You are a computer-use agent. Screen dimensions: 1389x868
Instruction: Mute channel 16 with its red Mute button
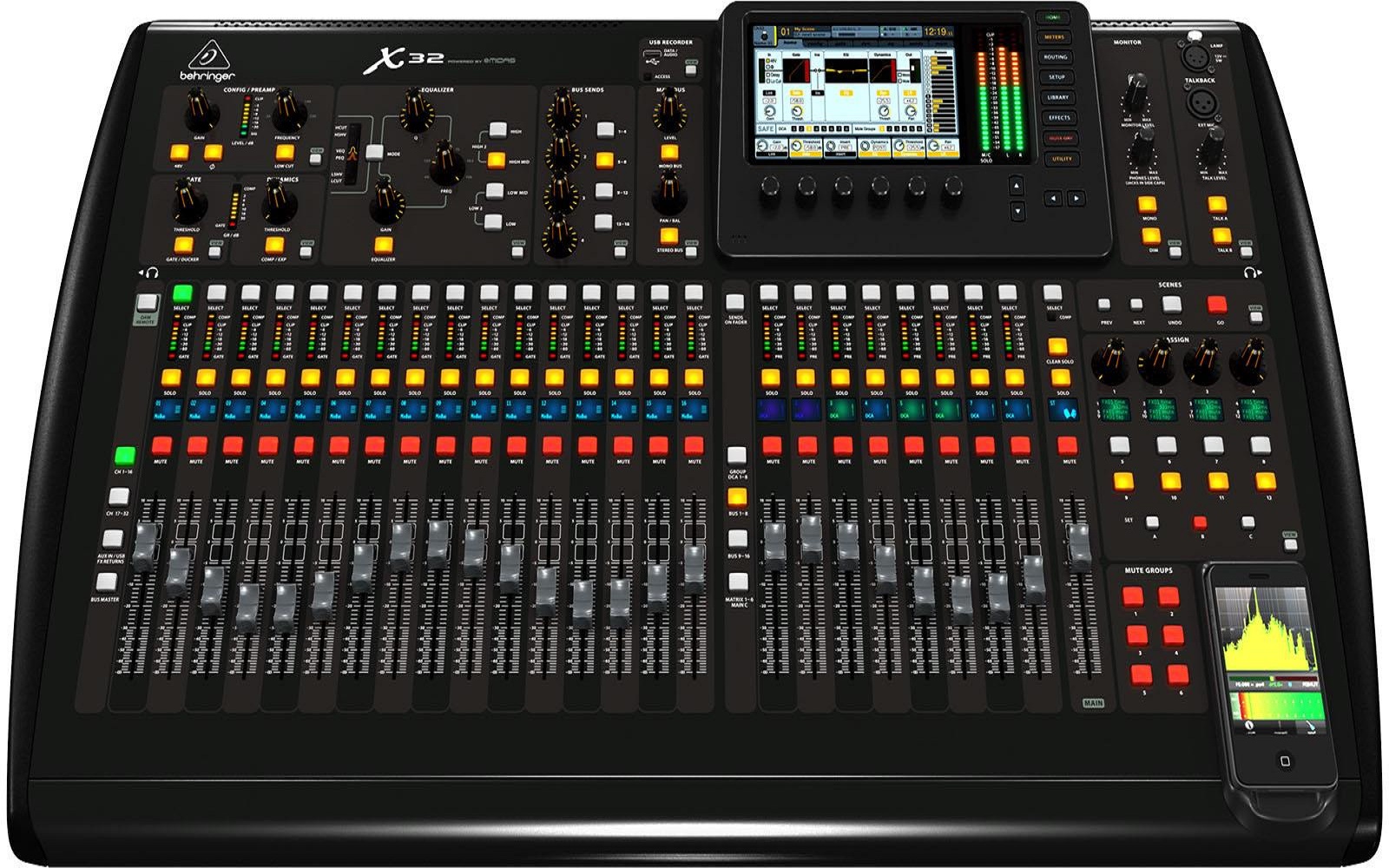click(694, 446)
